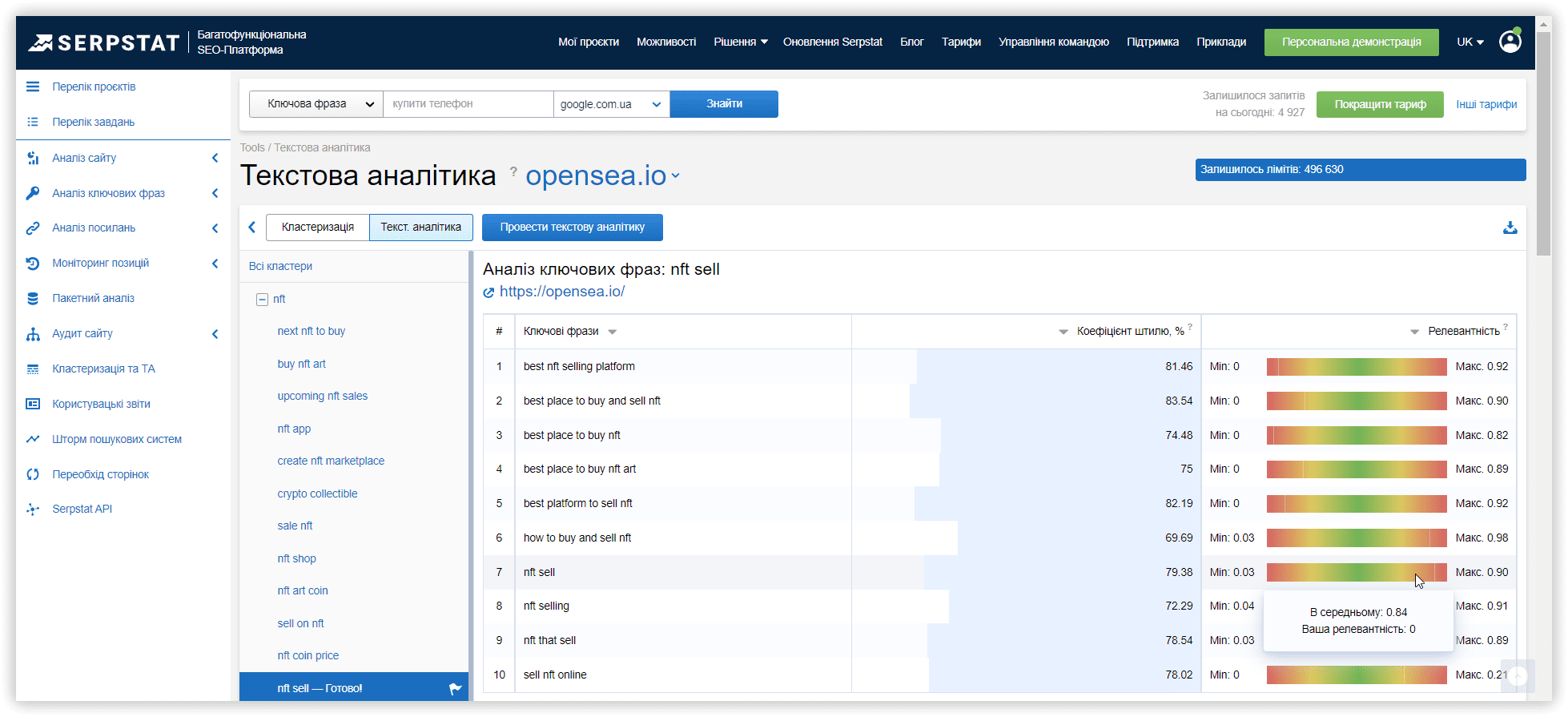Open Оновлення Serpstat menu item
Image resolution: width=1568 pixels, height=717 pixels.
click(x=833, y=42)
